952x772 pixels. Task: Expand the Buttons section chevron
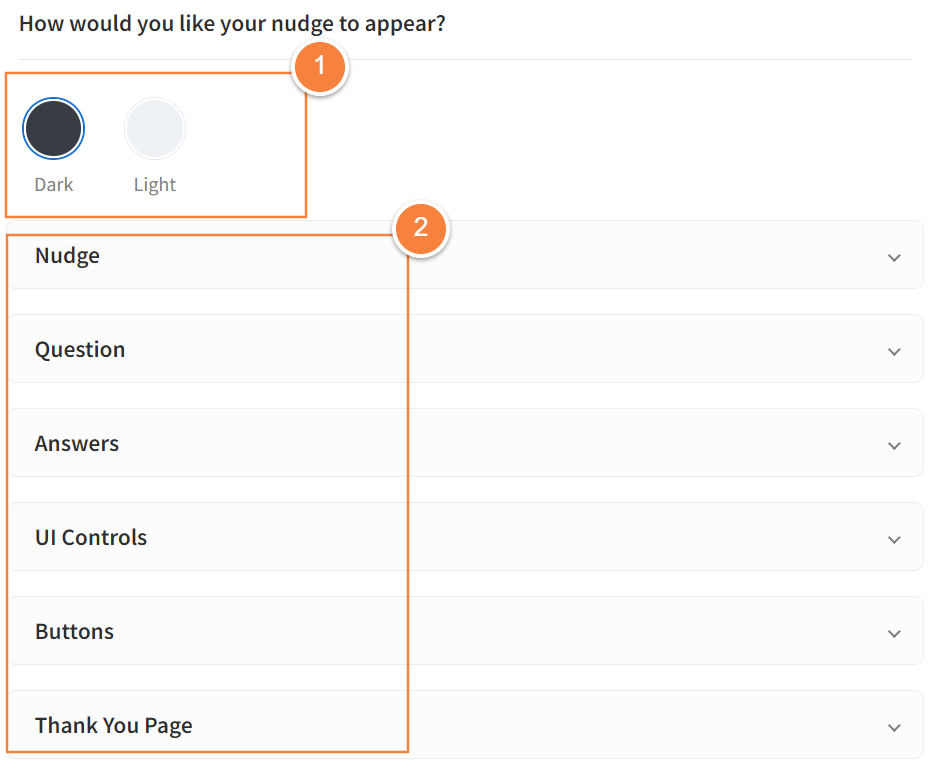[894, 634]
